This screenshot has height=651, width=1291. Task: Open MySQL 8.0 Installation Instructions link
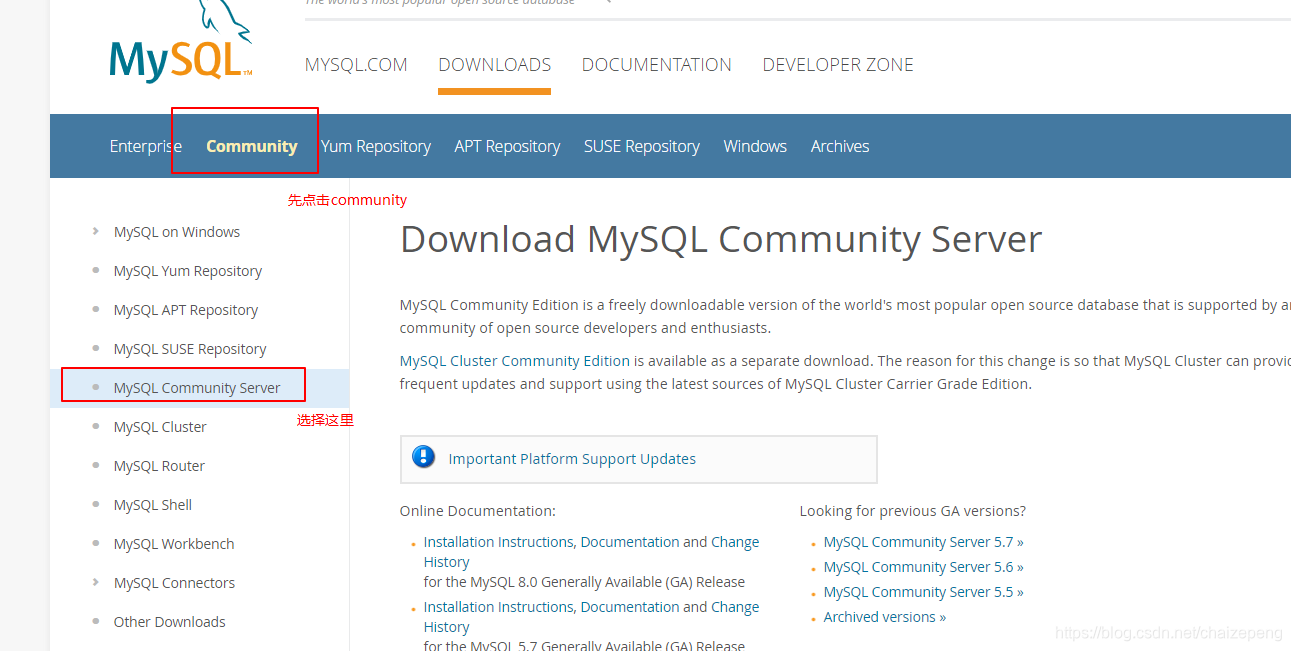pos(591,552)
